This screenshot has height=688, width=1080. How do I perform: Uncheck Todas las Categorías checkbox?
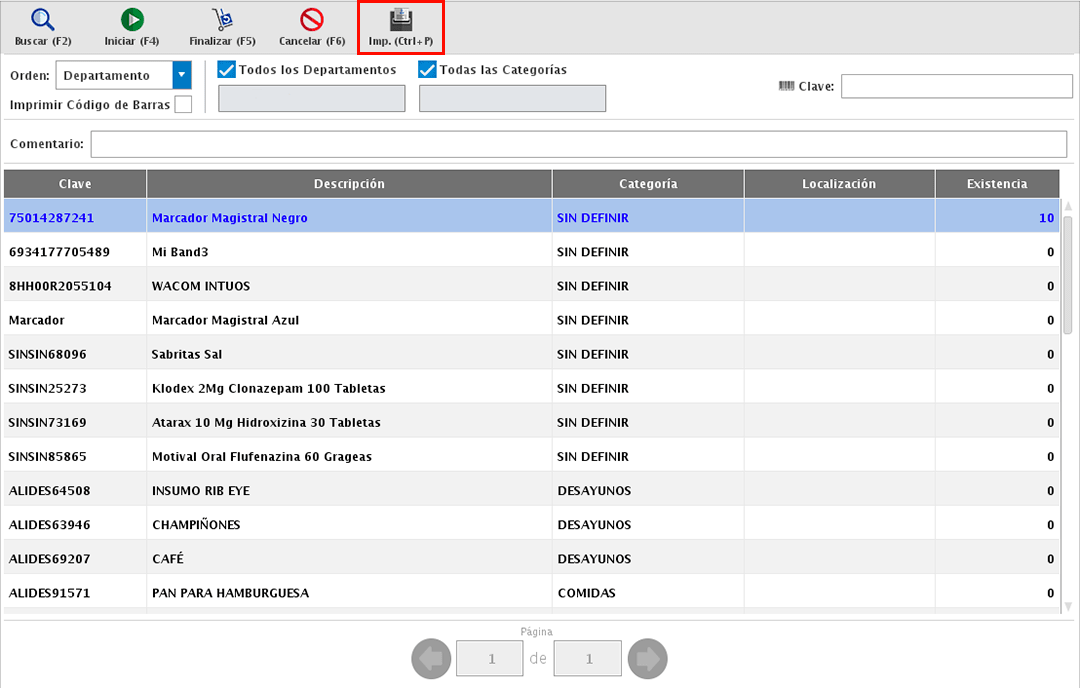click(x=427, y=70)
